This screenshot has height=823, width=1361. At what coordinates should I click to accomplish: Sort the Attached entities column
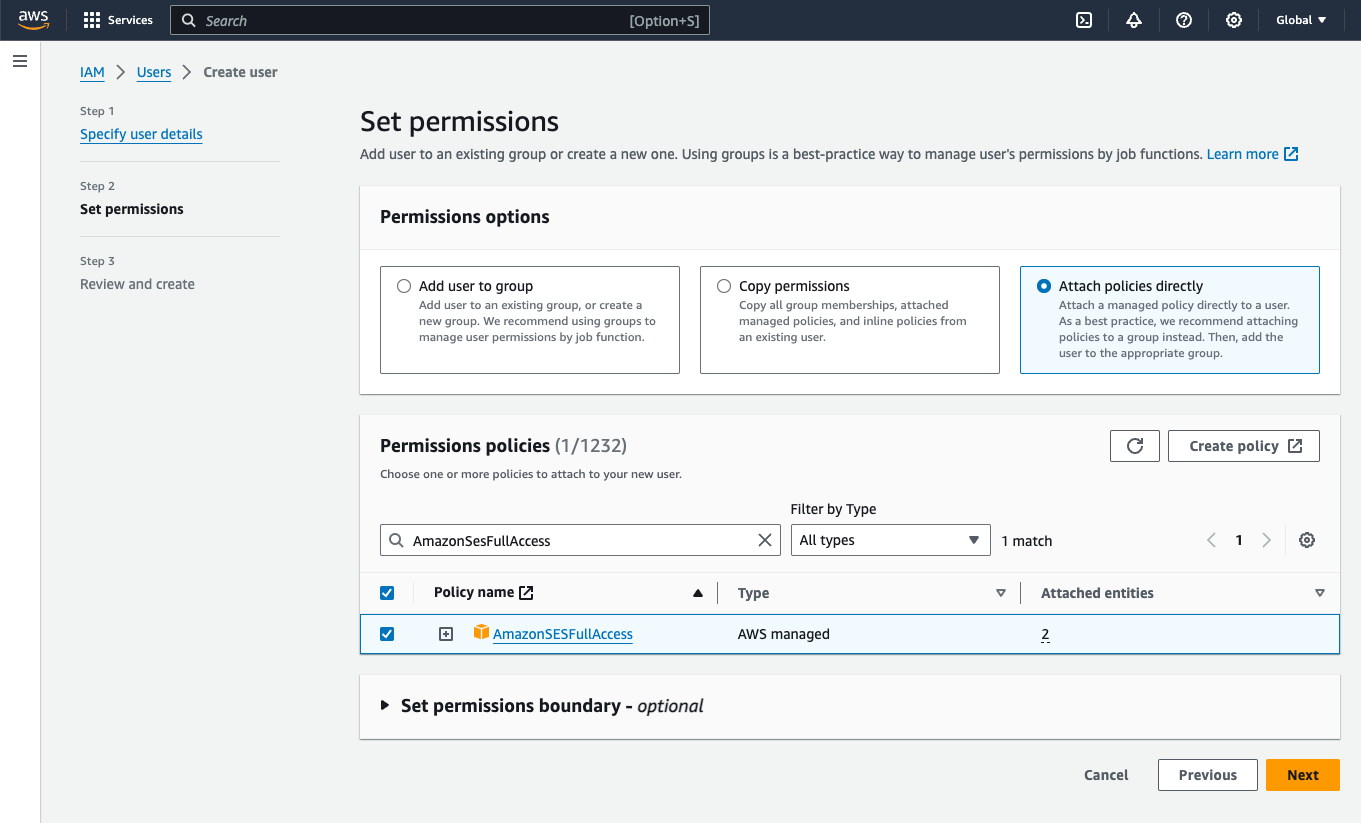[1320, 593]
